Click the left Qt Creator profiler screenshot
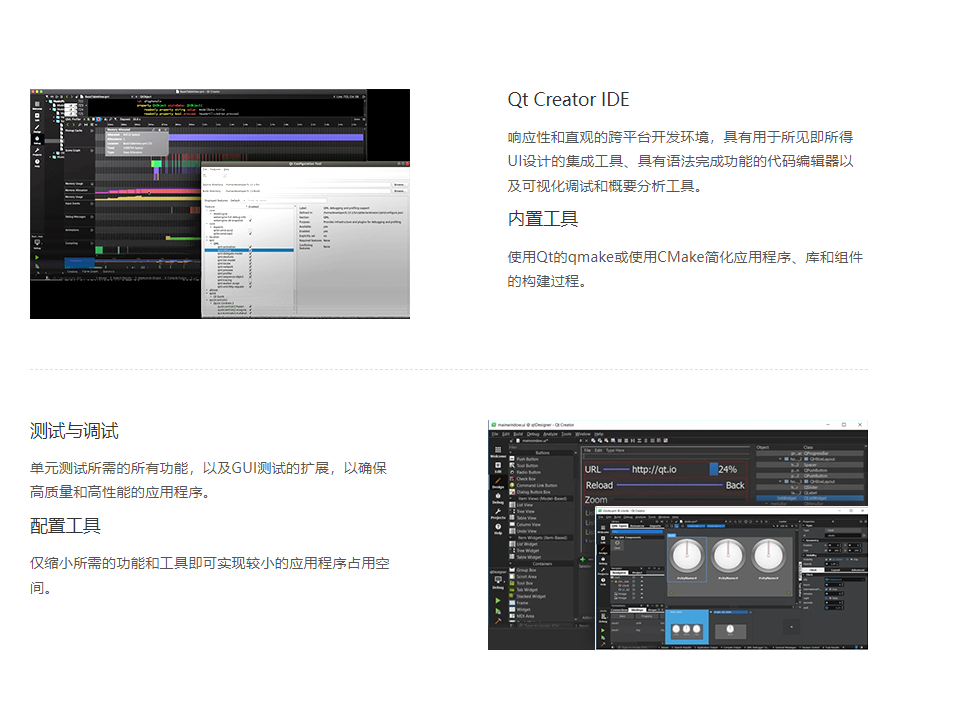This screenshot has height=703, width=954. [220, 204]
